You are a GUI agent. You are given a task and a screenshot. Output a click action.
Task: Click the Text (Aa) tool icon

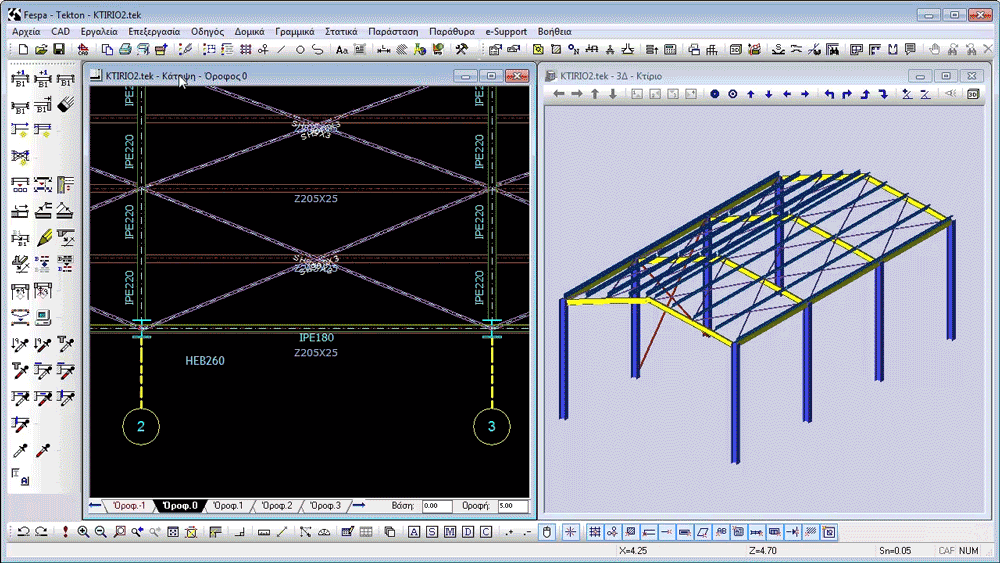point(342,49)
